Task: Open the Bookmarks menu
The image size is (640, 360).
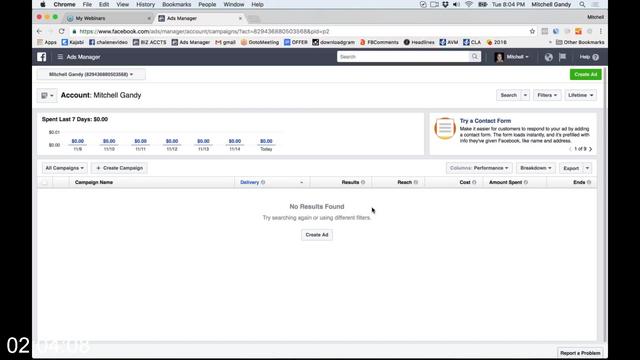Action: tap(176, 4)
